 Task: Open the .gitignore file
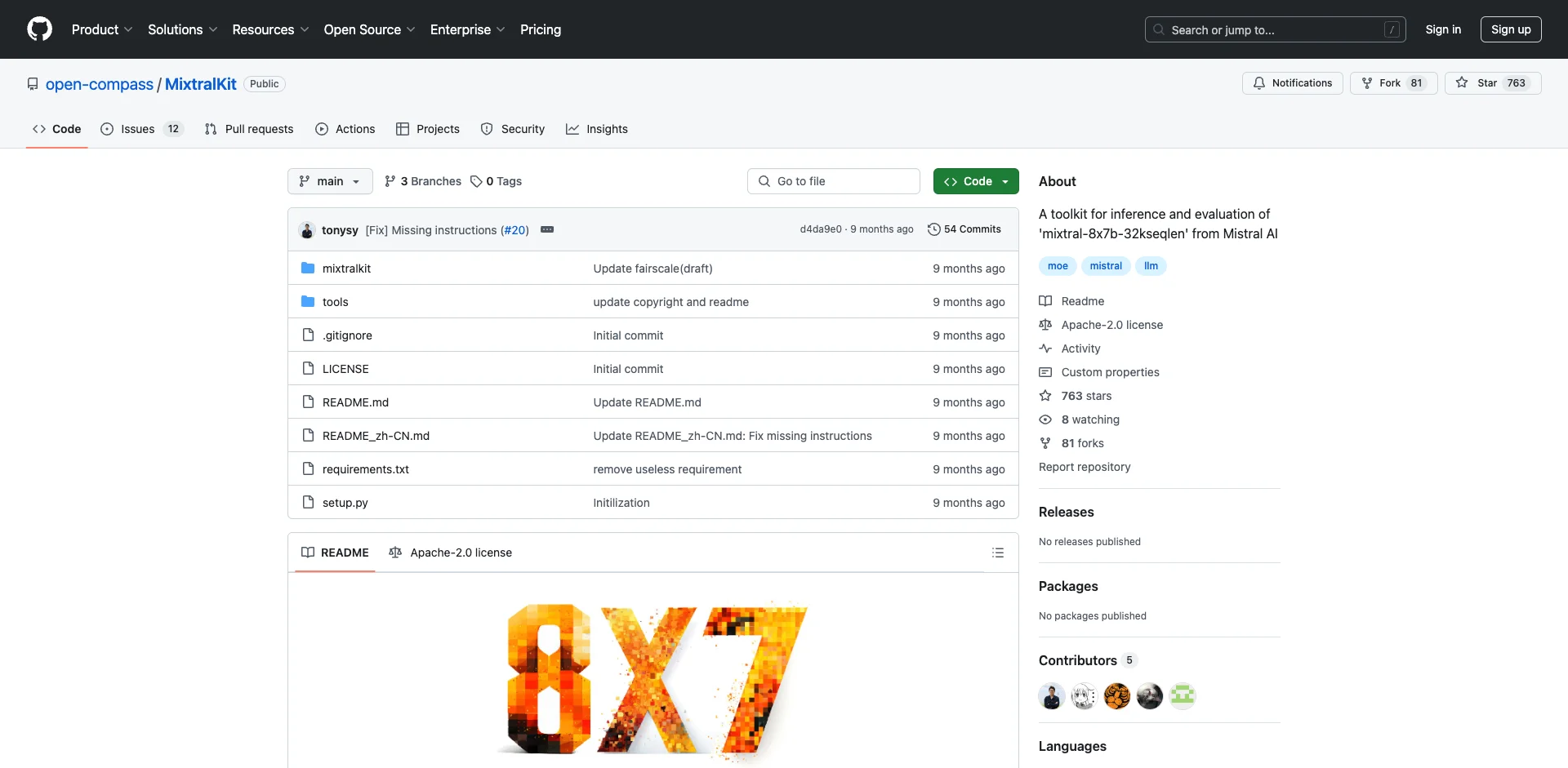[347, 335]
